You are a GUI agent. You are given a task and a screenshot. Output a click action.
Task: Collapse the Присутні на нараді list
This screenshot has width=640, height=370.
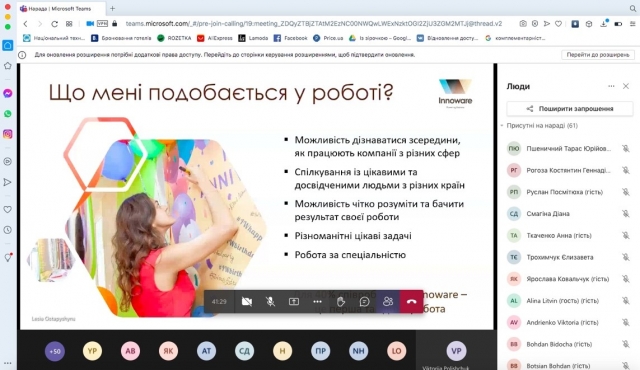[x=502, y=126]
